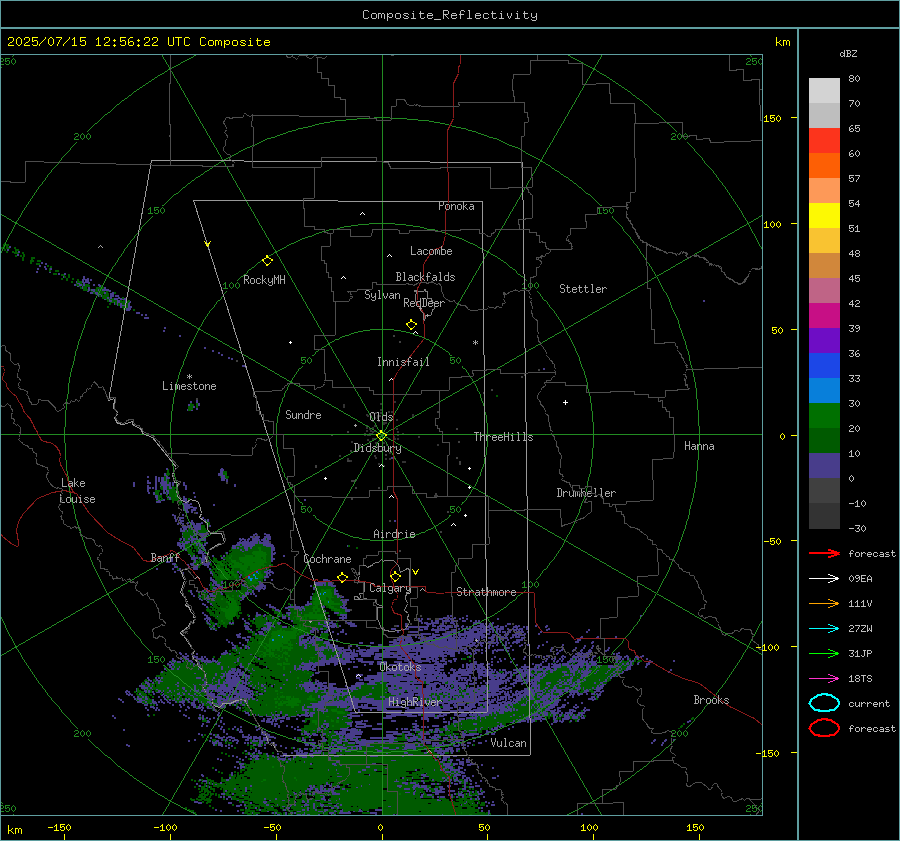Click the 2025/07/15 12:56:22 UTC timestamp
Image resolution: width=900 pixels, height=841 pixels.
pyautogui.click(x=99, y=42)
